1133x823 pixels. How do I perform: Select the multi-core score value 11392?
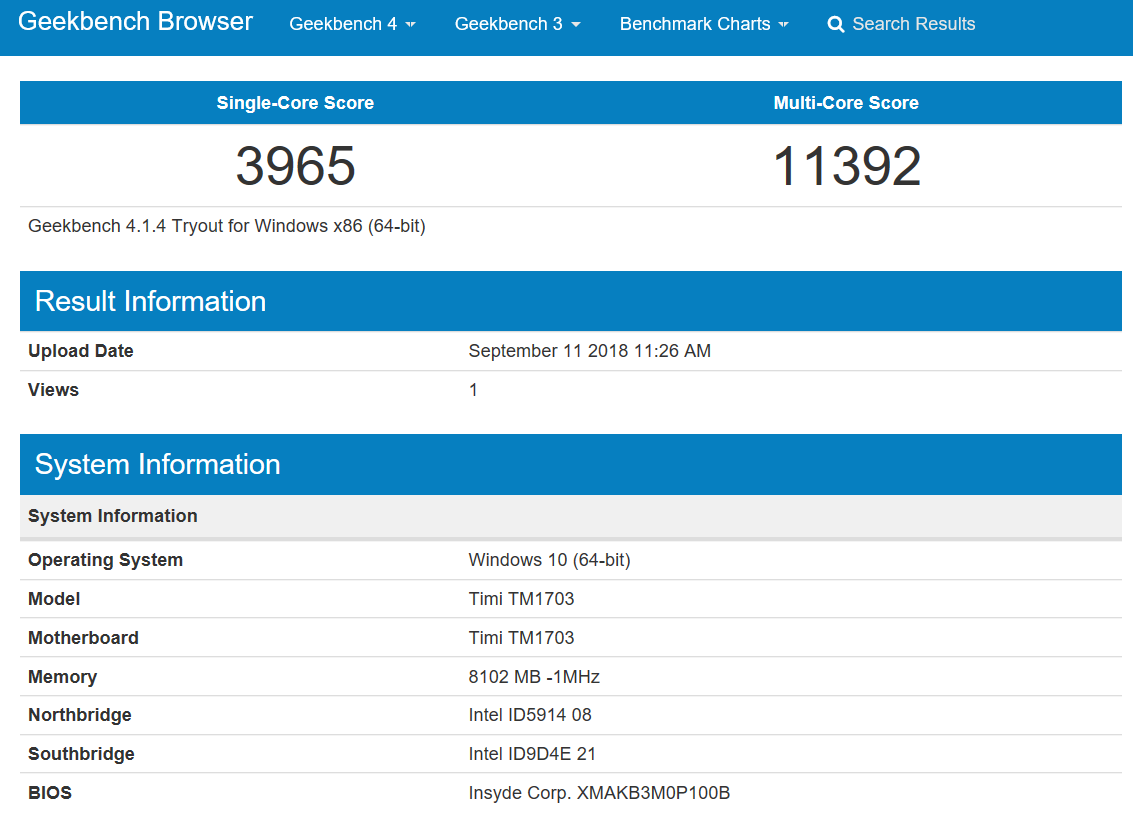pos(846,166)
